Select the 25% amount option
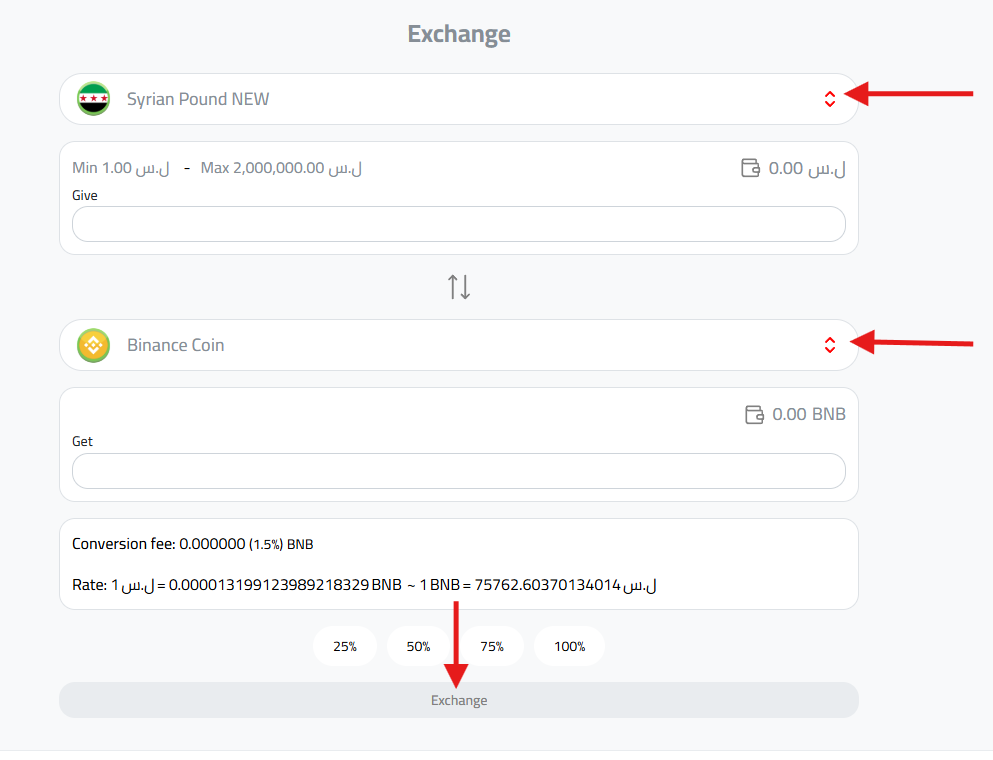Viewport: 993px width, 760px height. (x=345, y=646)
